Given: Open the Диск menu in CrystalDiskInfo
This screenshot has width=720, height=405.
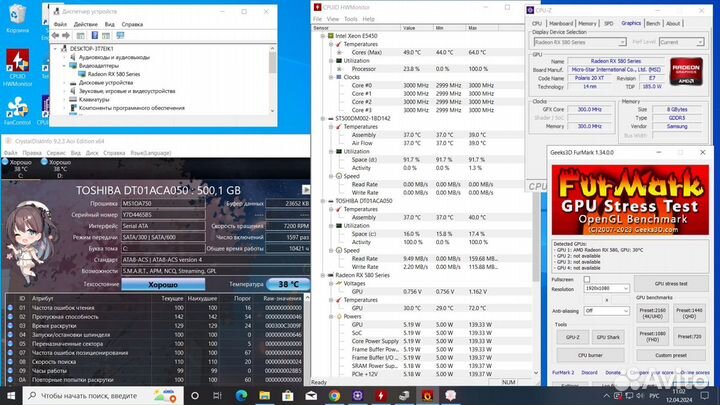Looking at the screenshot, I should click(x=92, y=153).
